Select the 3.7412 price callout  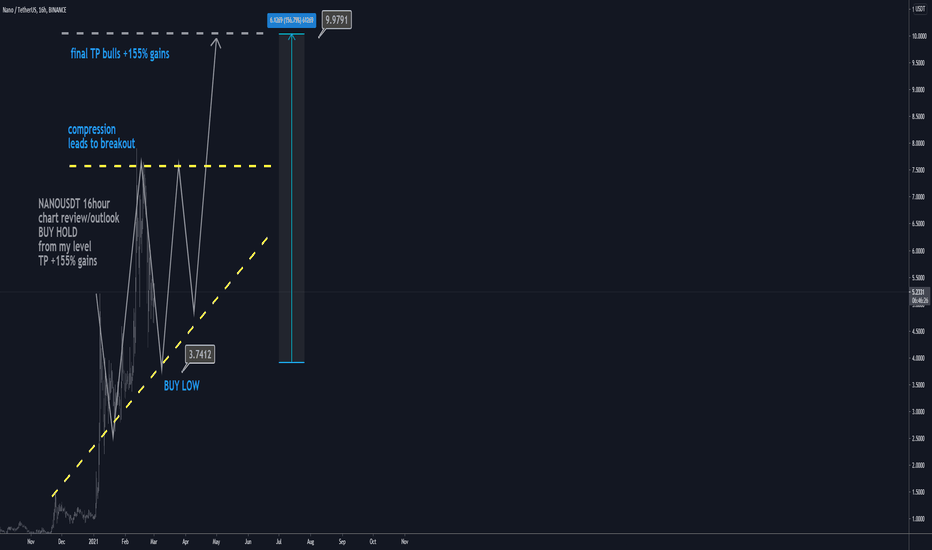pos(200,354)
